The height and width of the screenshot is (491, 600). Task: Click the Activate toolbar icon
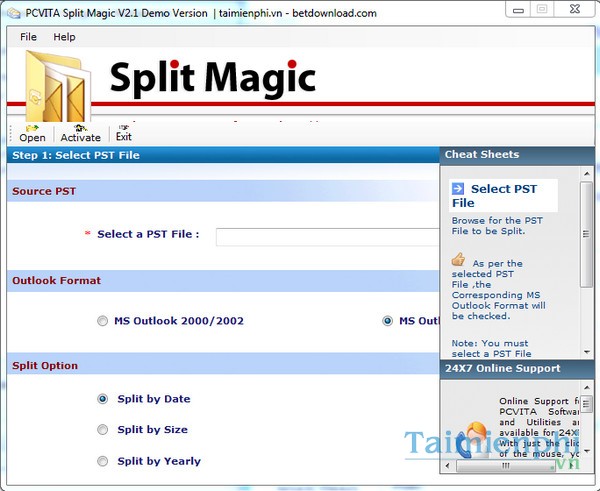(80, 134)
